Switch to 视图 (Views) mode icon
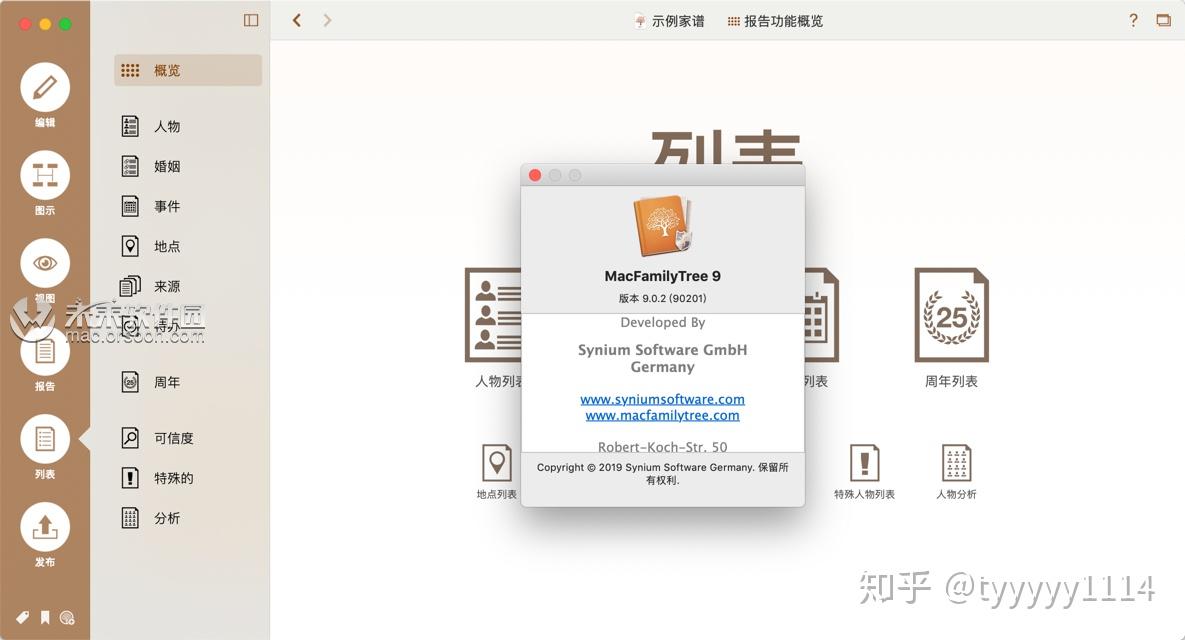 point(44,263)
